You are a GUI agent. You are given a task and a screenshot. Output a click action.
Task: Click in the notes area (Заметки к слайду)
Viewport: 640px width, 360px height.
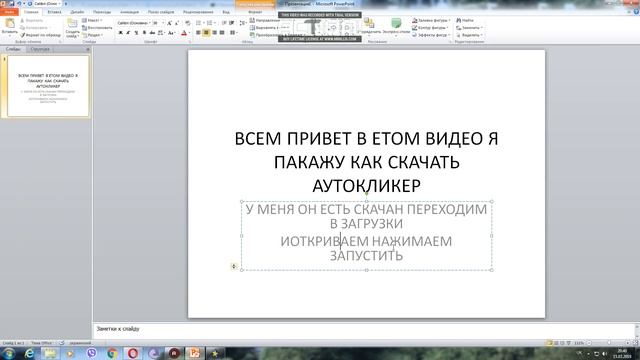(x=363, y=331)
